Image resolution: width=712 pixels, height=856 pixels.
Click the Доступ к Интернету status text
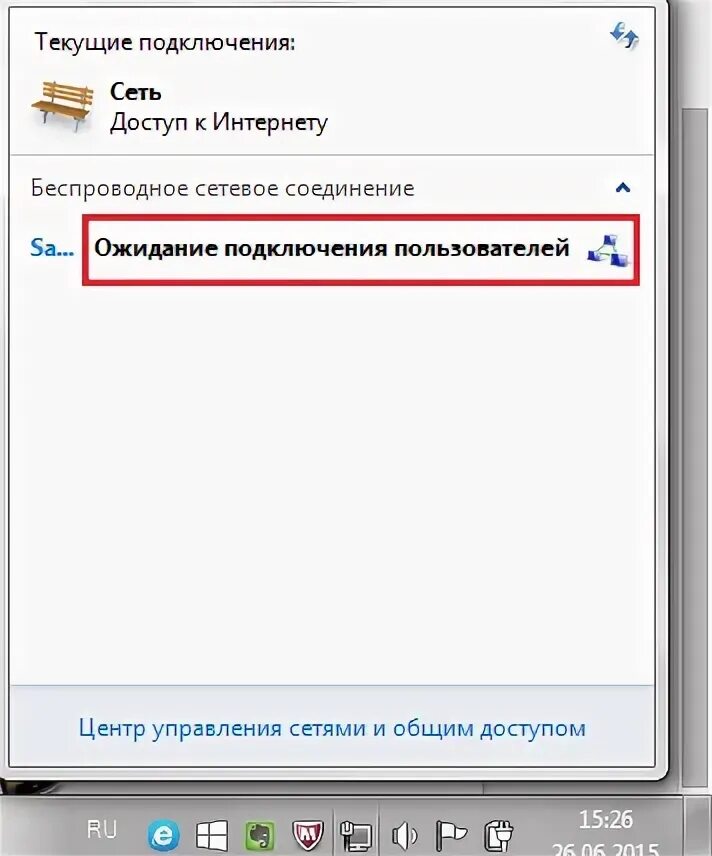218,123
